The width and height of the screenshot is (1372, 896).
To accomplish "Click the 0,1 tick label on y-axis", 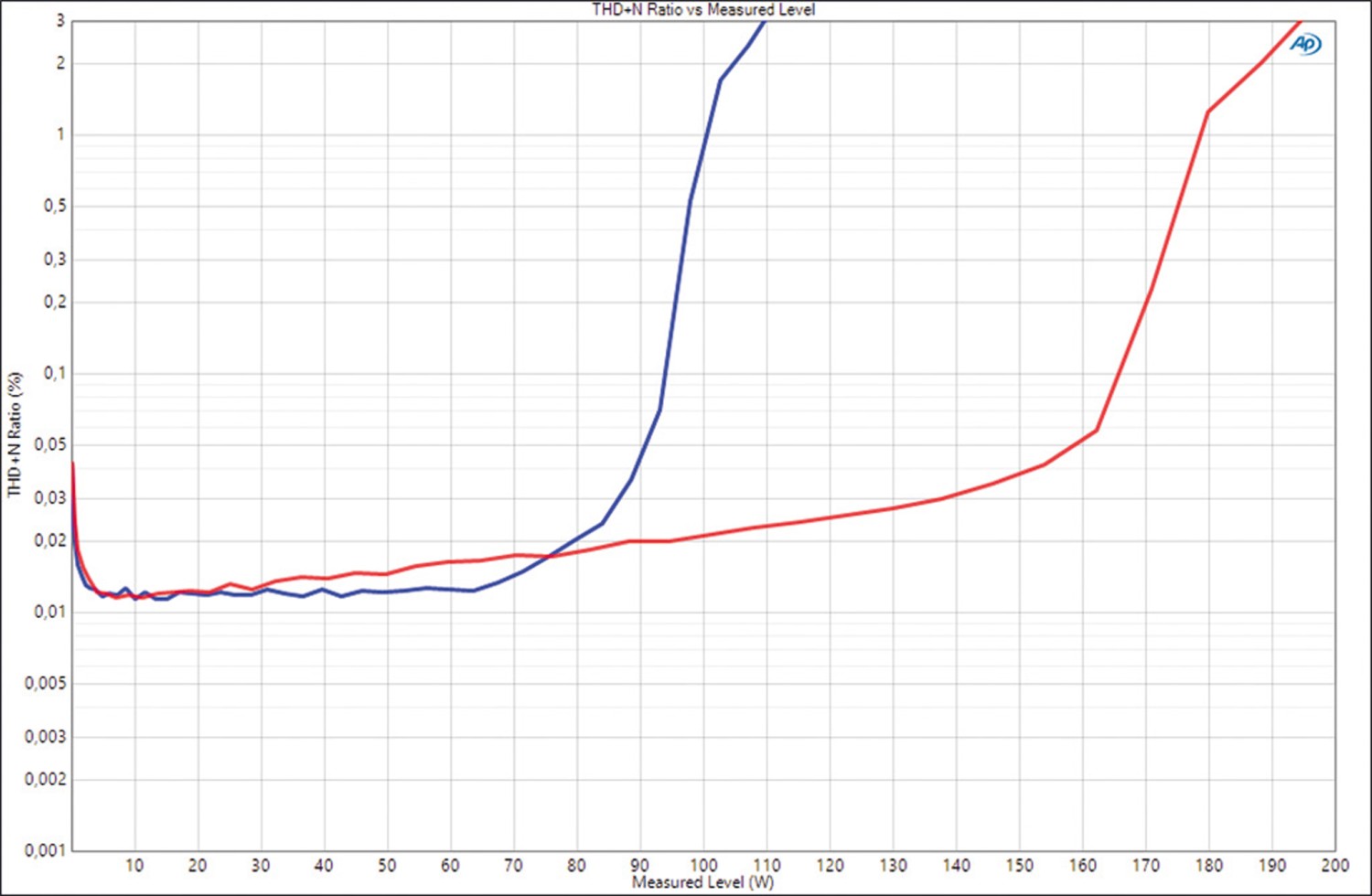I will (x=55, y=373).
